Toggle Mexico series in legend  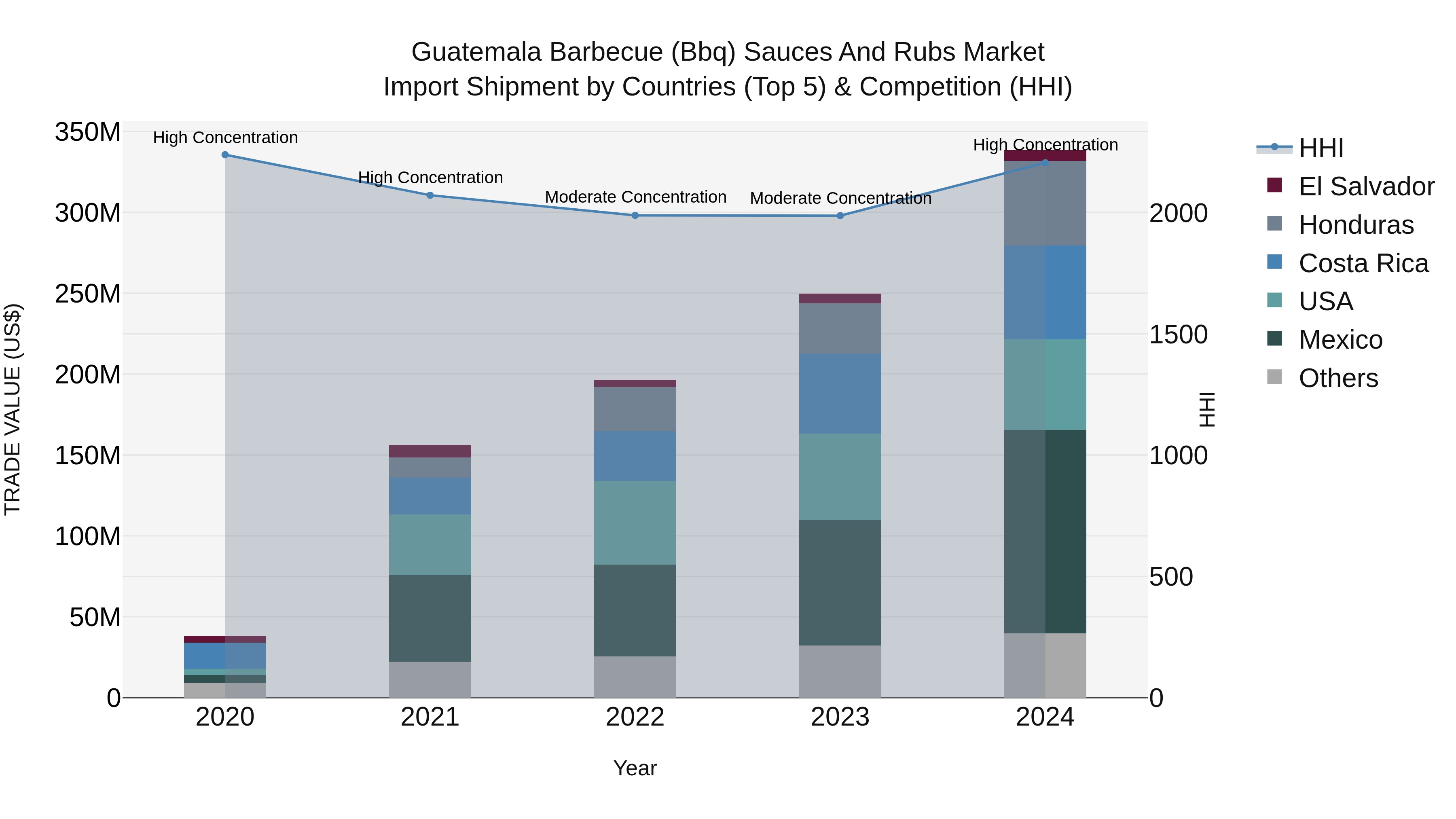coord(1325,339)
